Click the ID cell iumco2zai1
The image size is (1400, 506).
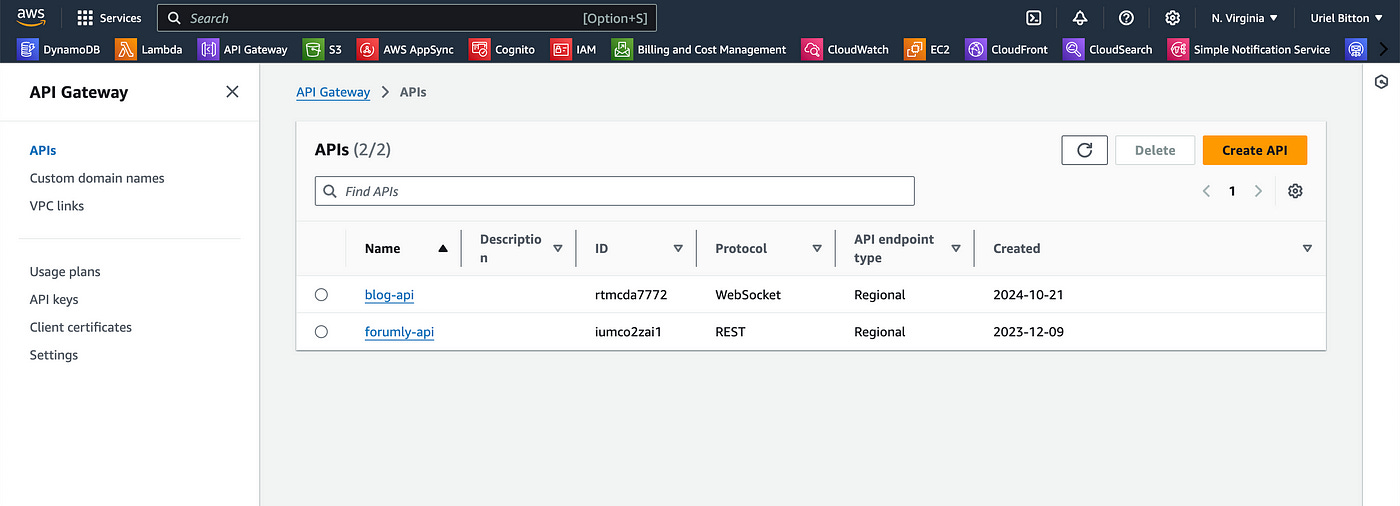(628, 332)
